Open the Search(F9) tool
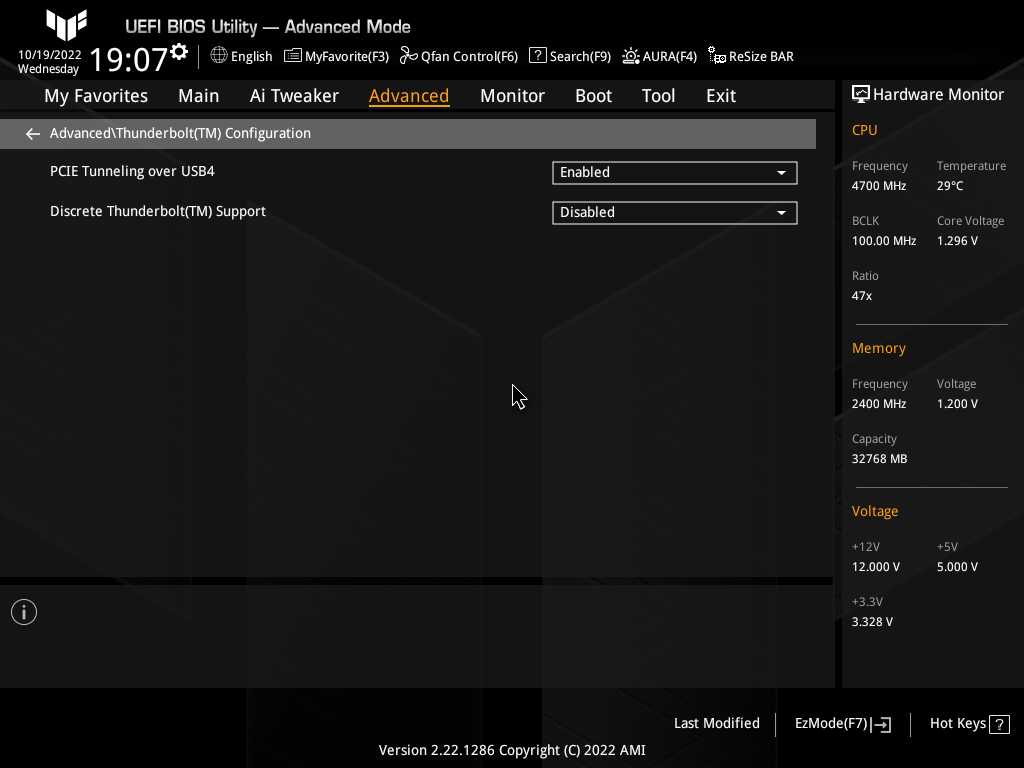Screen dimensions: 1024x768 (x=569, y=56)
